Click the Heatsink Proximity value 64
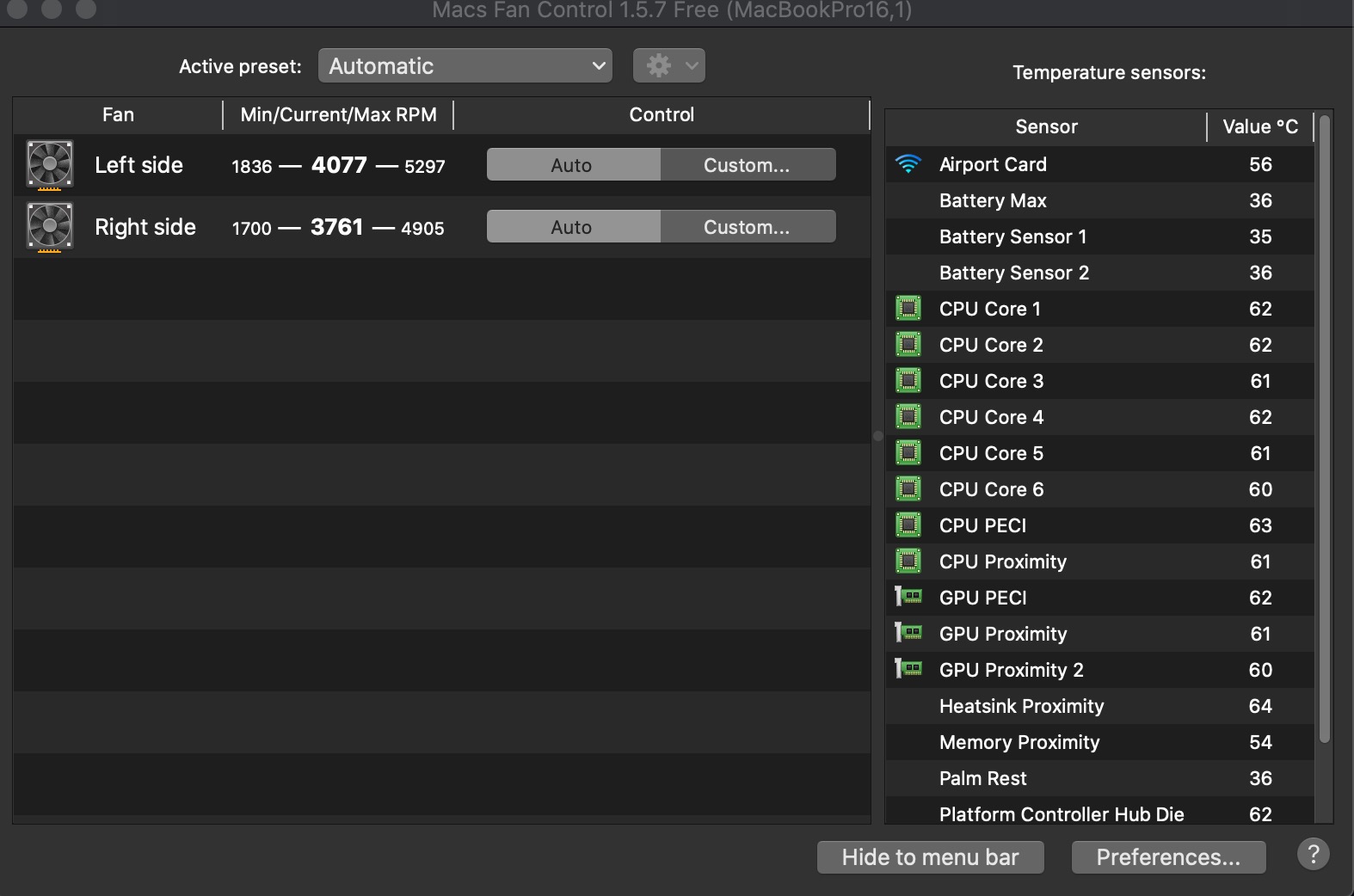The image size is (1354, 896). (1260, 705)
